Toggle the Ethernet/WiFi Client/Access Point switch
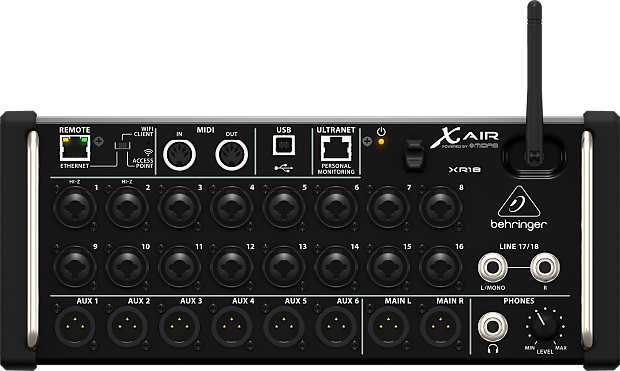This screenshot has width=620, height=371. (x=122, y=146)
